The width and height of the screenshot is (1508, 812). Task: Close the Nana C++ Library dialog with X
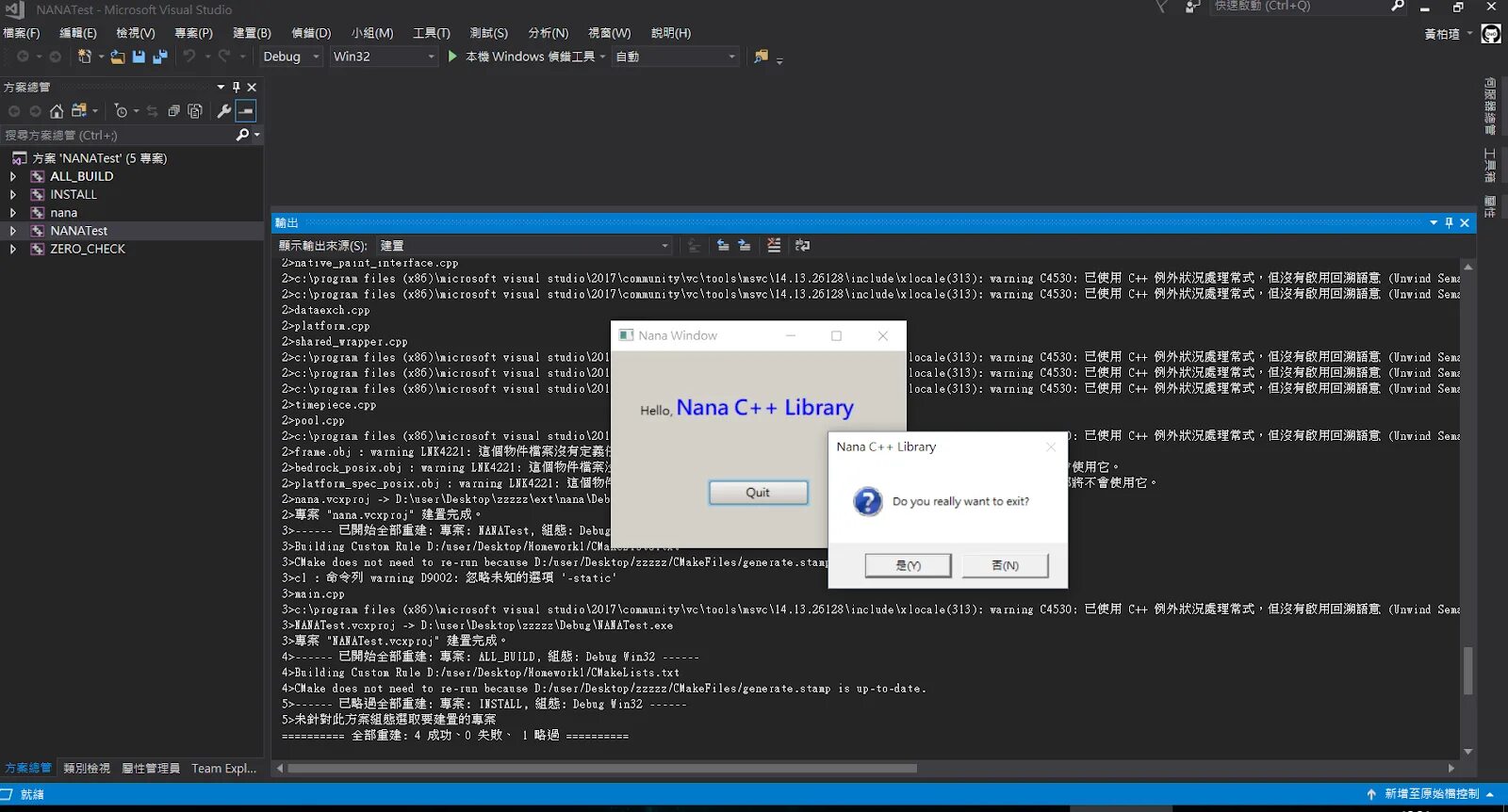tap(1051, 447)
